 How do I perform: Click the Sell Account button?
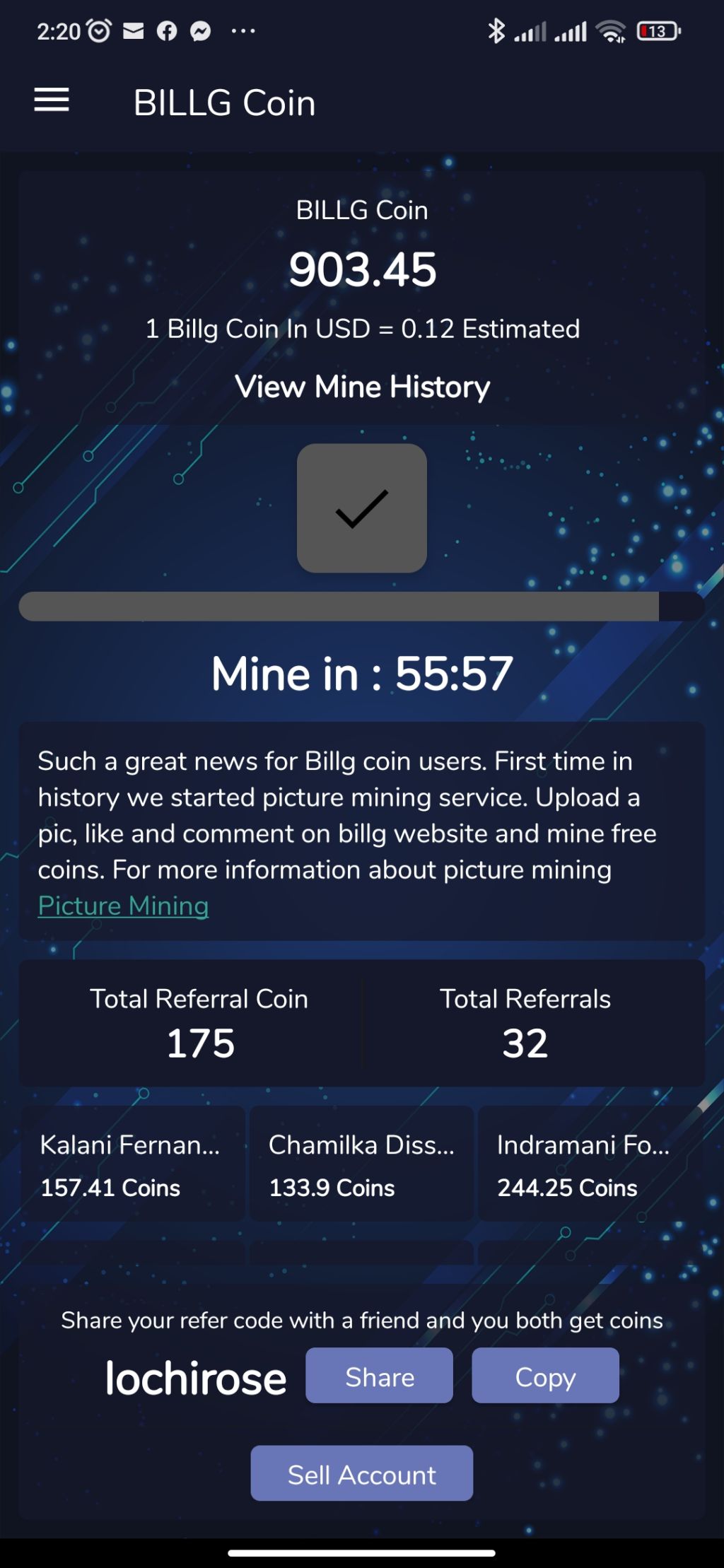point(361,1473)
